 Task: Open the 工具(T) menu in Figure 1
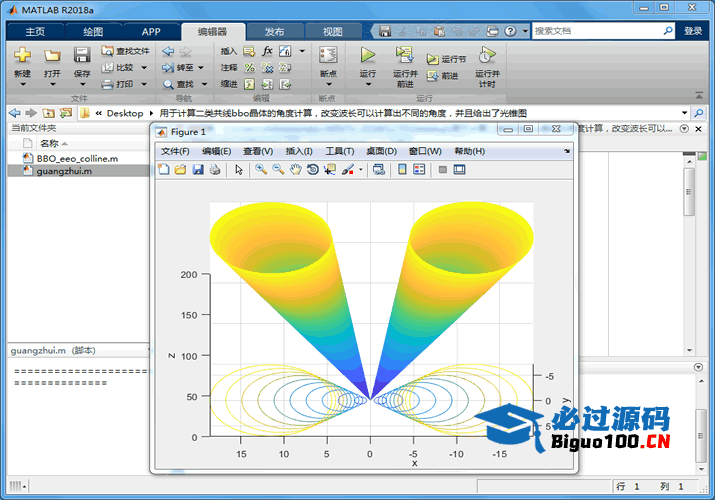pos(340,151)
